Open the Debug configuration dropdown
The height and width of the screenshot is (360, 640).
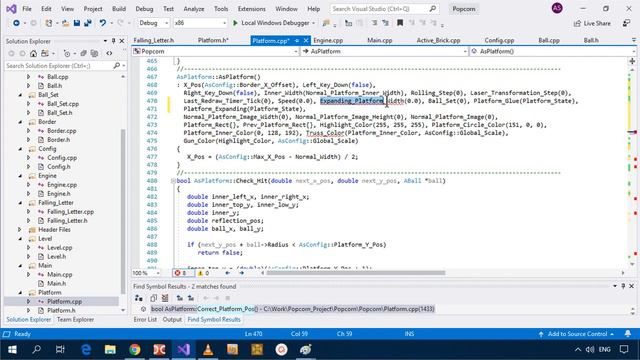point(153,23)
